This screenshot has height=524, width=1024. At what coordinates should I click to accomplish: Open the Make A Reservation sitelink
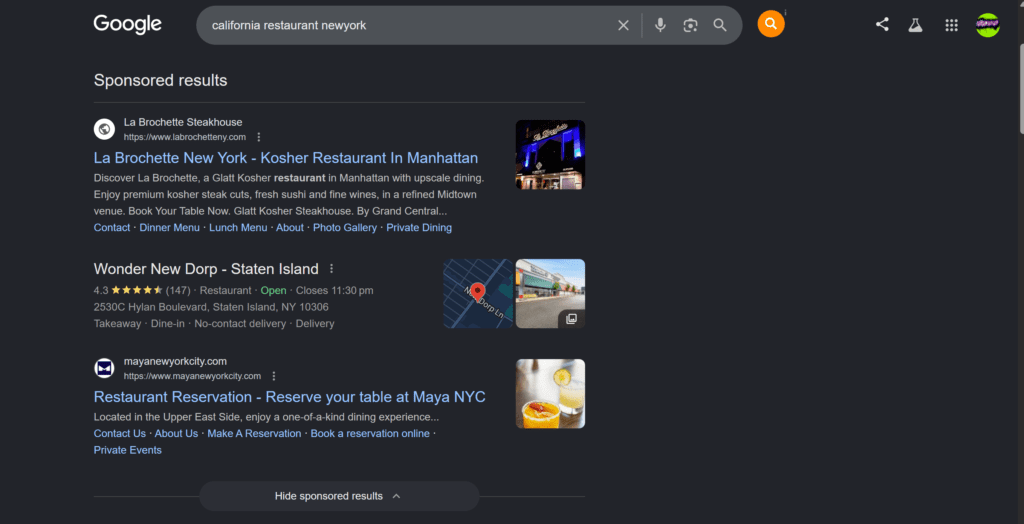tap(254, 433)
